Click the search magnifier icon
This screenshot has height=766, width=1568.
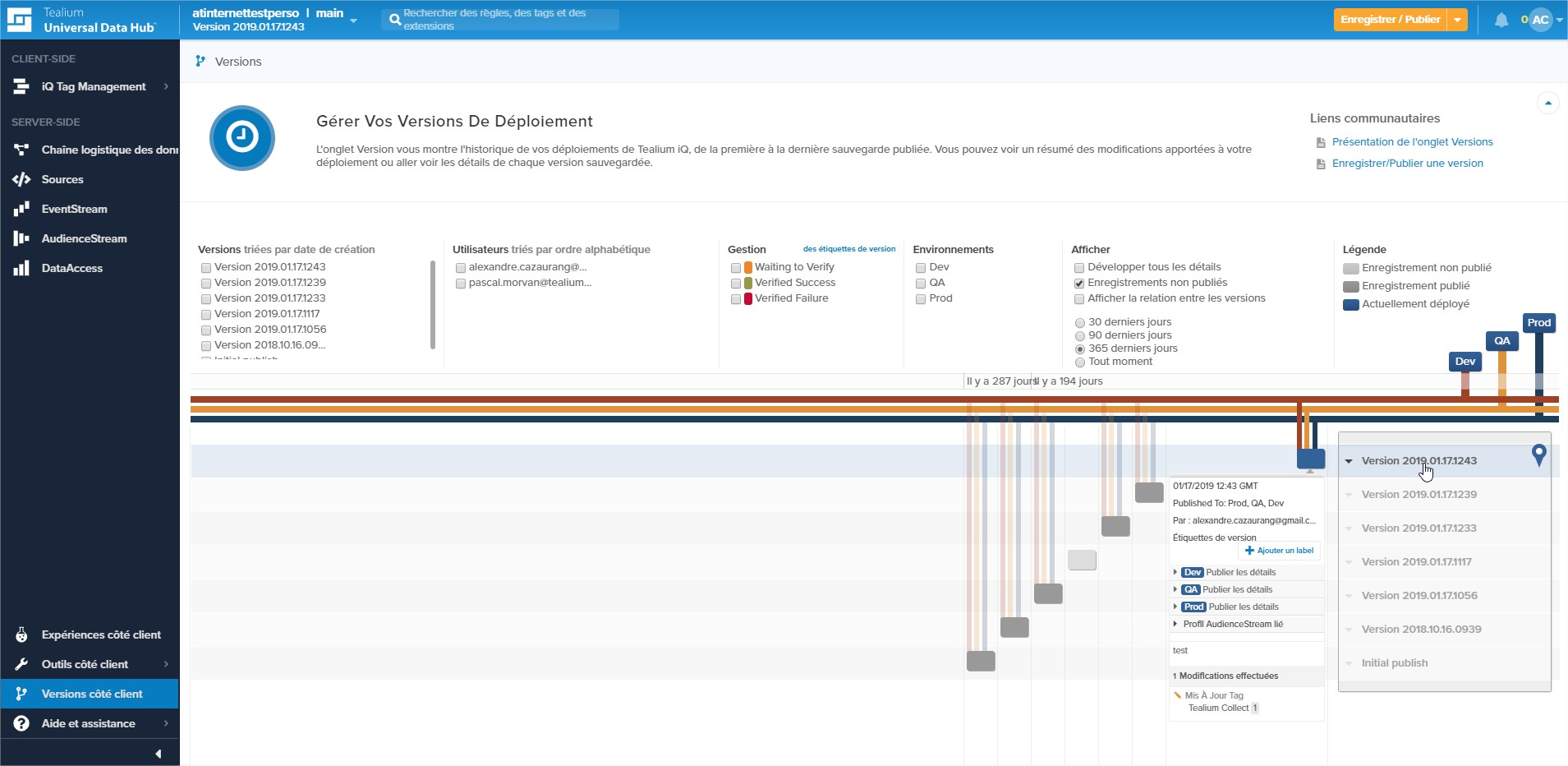coord(394,20)
